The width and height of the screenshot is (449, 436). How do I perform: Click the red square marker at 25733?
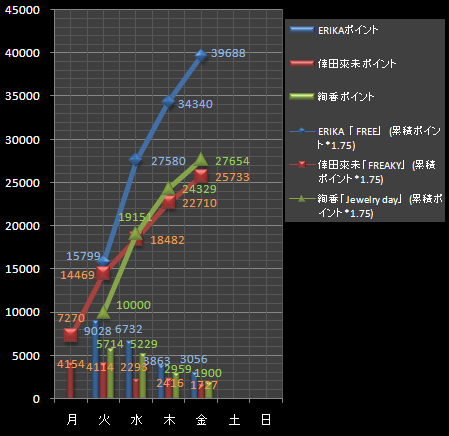click(201, 176)
